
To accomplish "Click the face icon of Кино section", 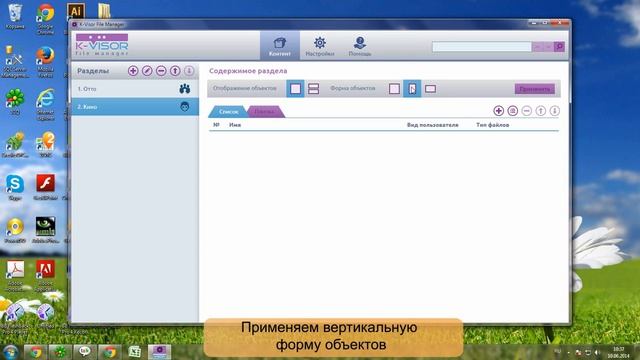I will point(184,107).
